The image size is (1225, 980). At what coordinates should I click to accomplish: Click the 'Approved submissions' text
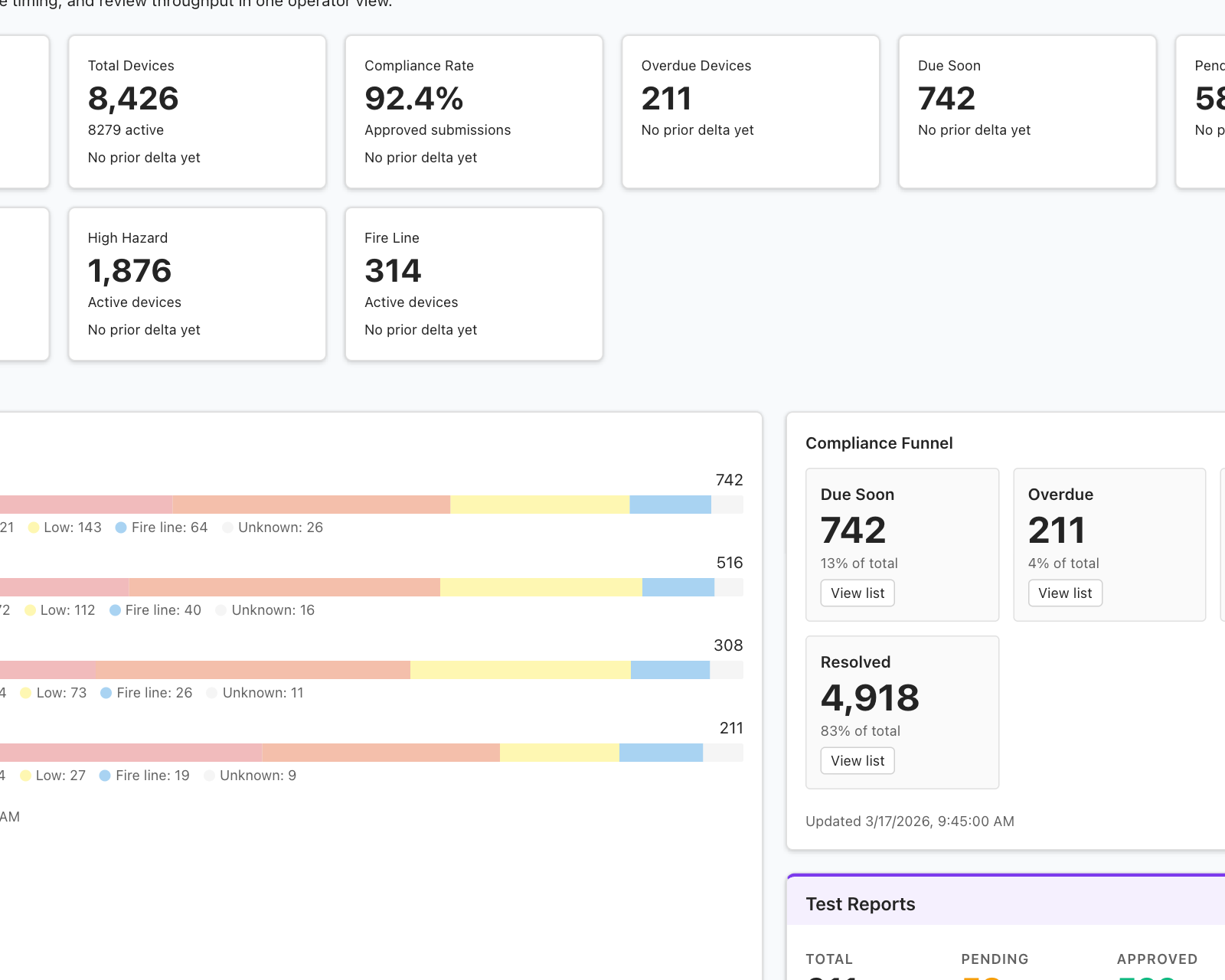click(438, 130)
